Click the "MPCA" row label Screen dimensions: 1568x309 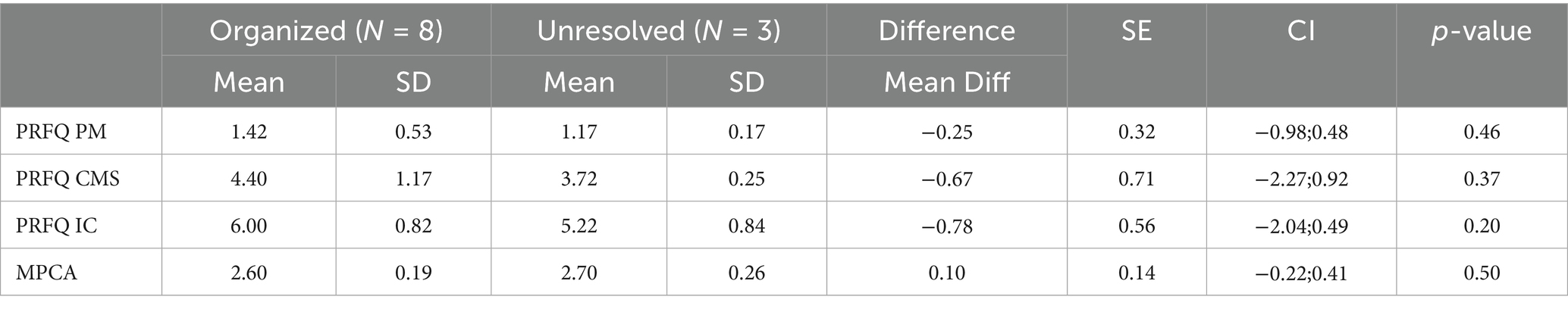(46, 273)
